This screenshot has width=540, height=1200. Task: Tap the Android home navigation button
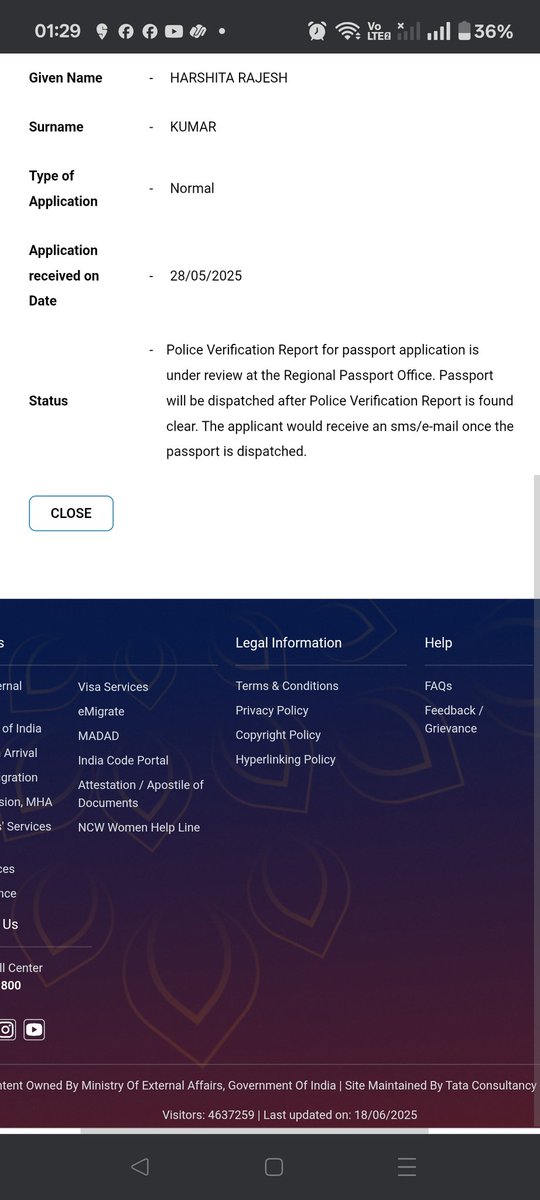[273, 1167]
